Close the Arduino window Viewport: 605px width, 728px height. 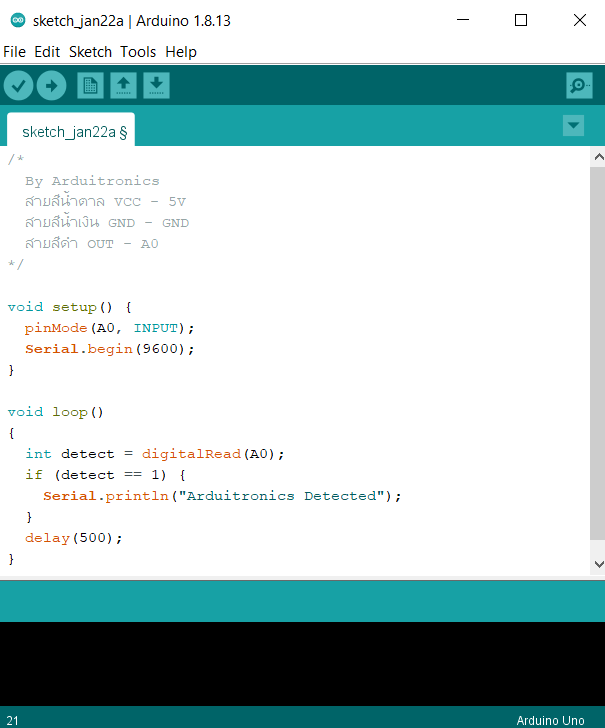click(x=580, y=20)
